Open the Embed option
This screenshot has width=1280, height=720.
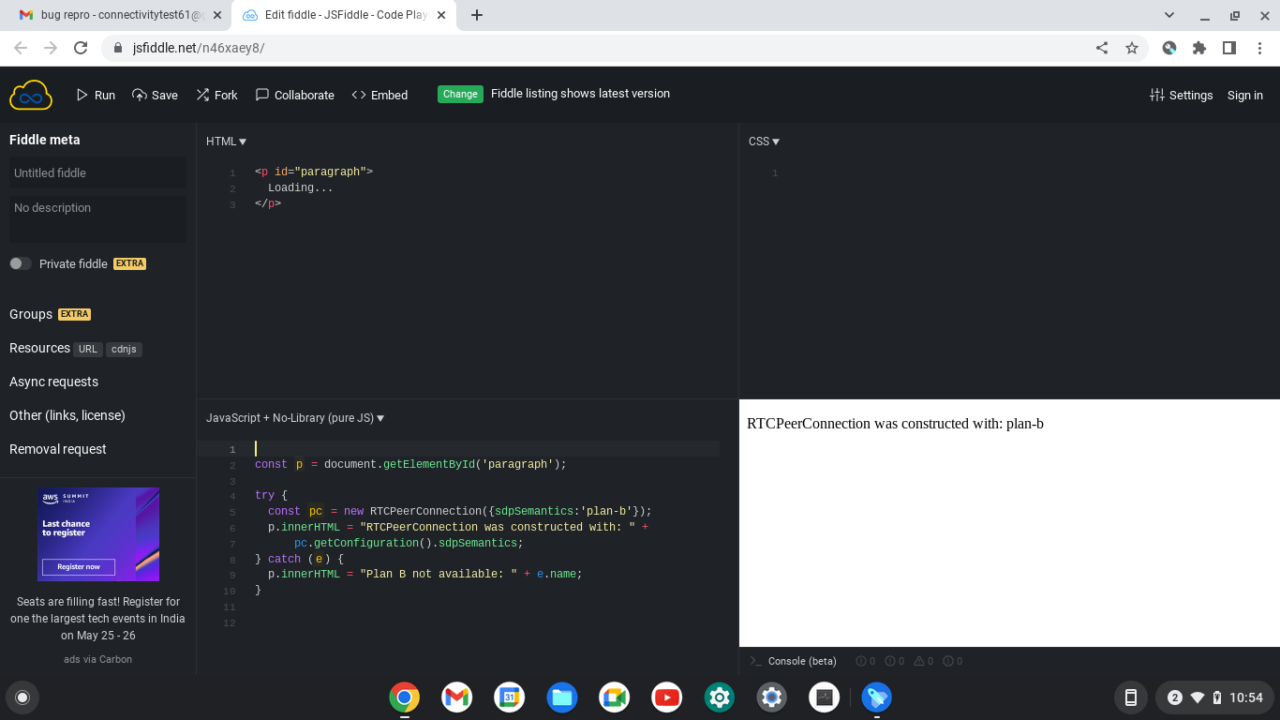[380, 95]
